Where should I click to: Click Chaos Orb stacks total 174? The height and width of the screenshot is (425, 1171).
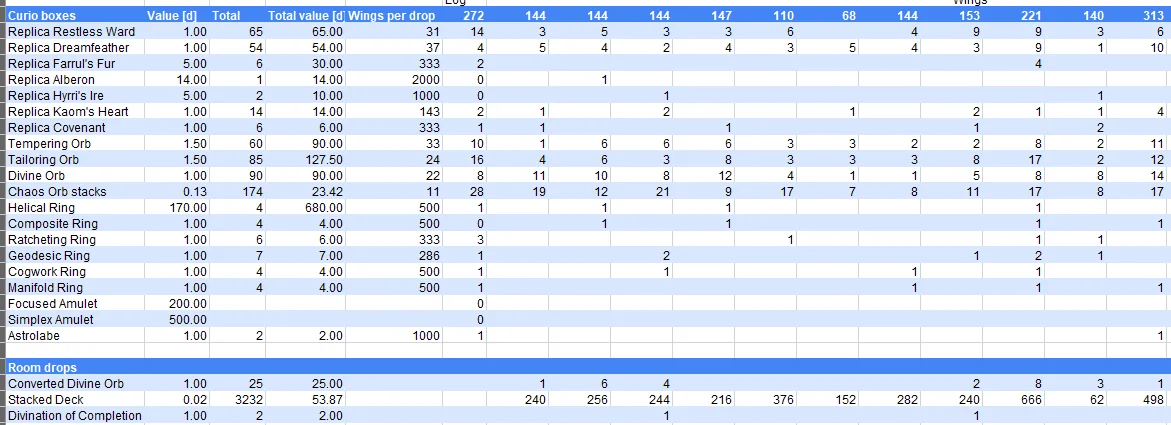(253, 192)
